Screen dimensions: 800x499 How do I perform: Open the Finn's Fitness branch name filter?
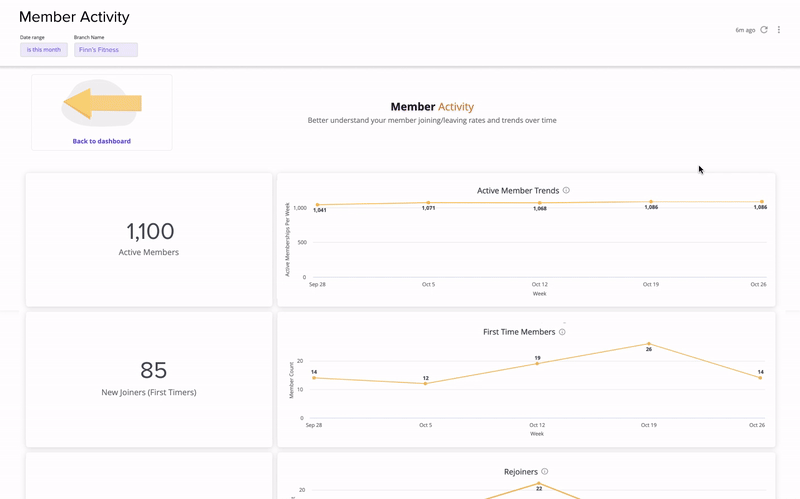click(106, 49)
